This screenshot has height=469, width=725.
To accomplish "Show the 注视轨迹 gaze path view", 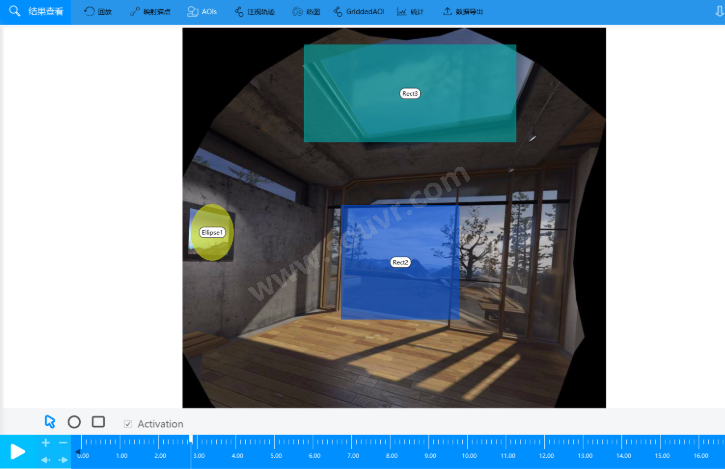I will click(255, 12).
